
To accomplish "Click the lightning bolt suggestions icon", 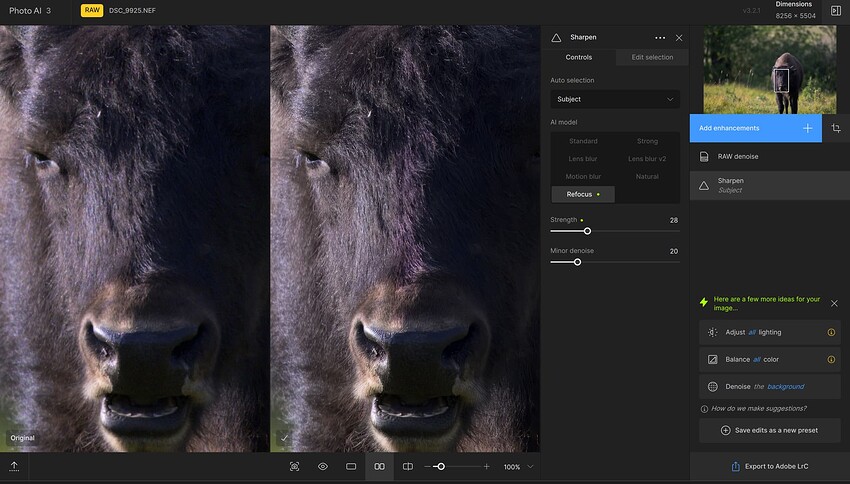I will [704, 302].
